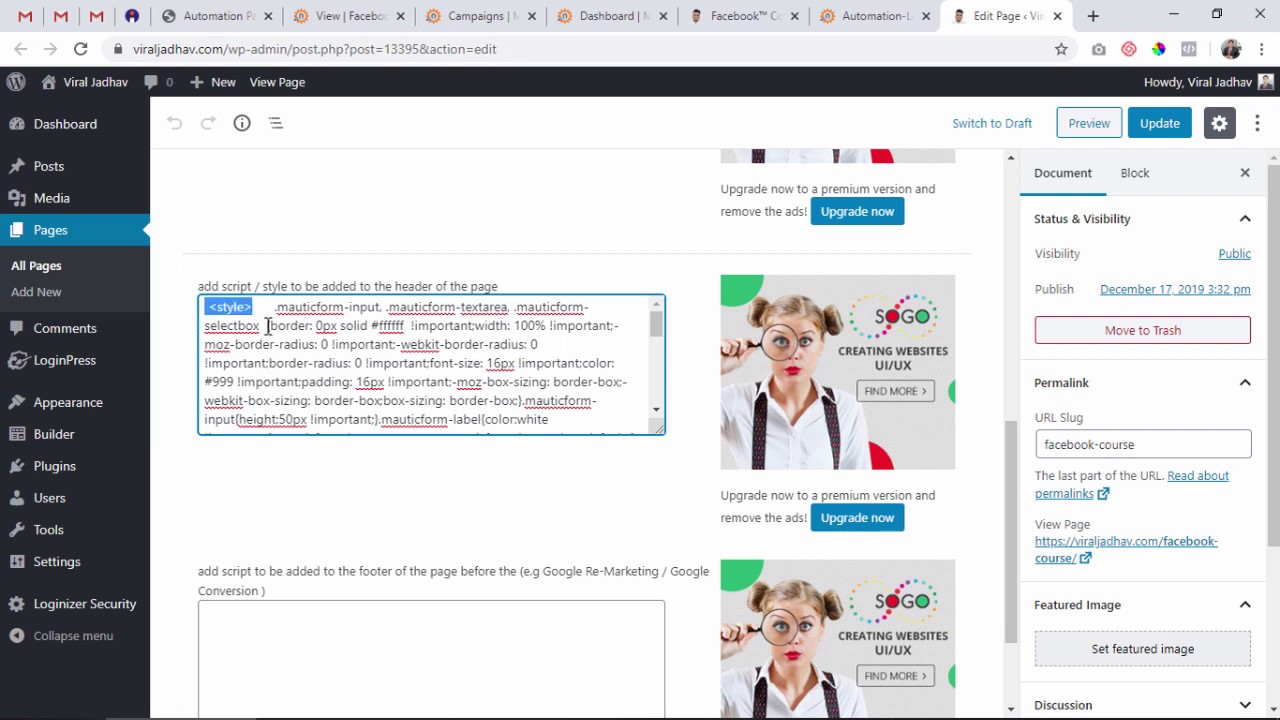The height and width of the screenshot is (720, 1280).
Task: Open Users in the sidebar
Action: [x=49, y=498]
